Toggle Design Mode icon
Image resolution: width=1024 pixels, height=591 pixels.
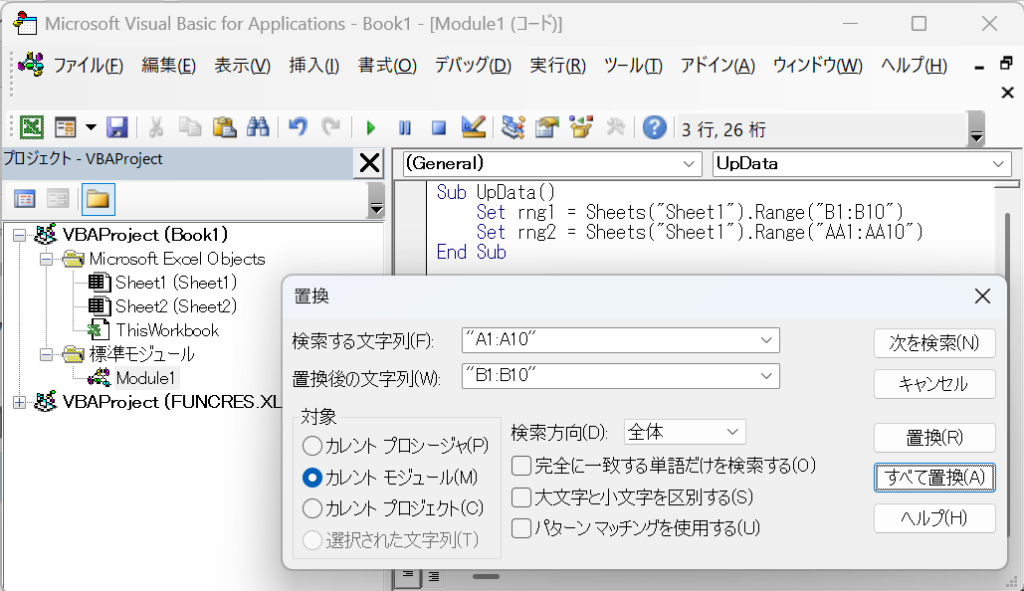pyautogui.click(x=473, y=127)
